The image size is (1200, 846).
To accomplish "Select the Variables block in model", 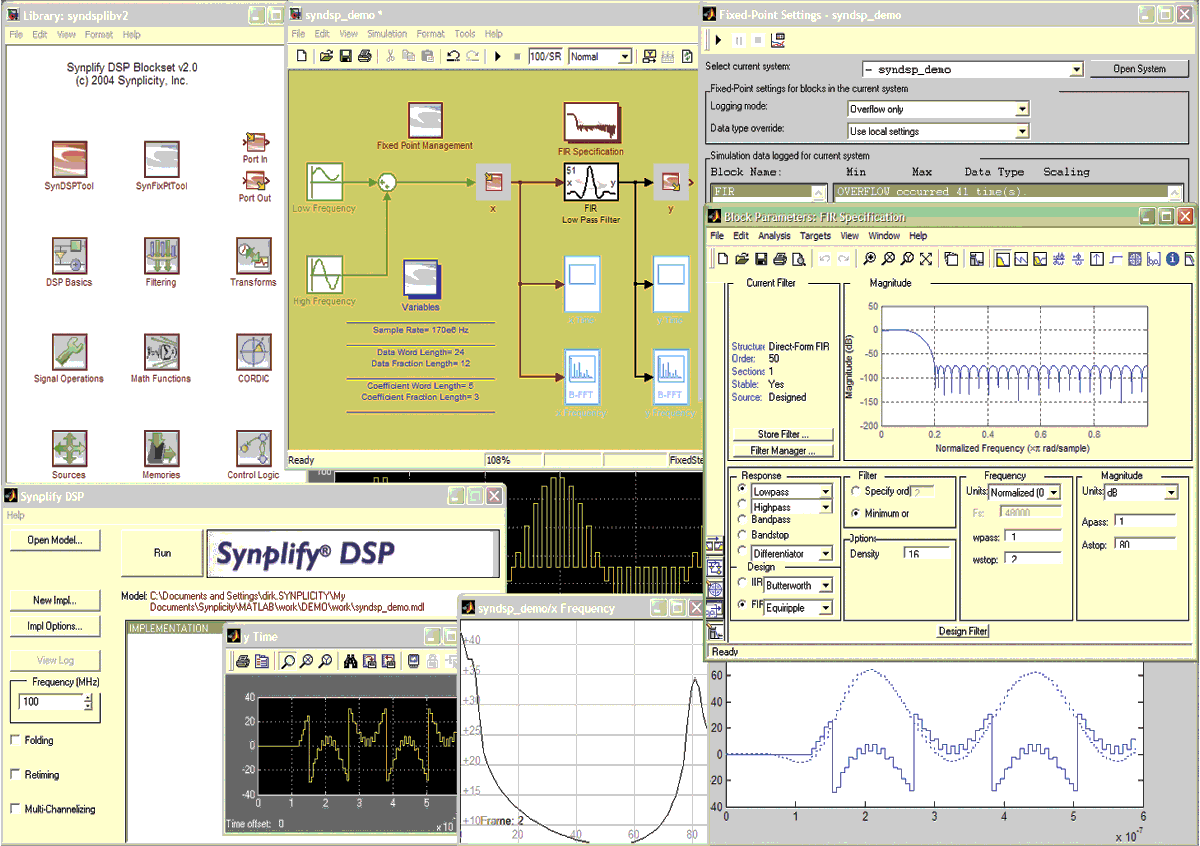I will click(x=421, y=279).
